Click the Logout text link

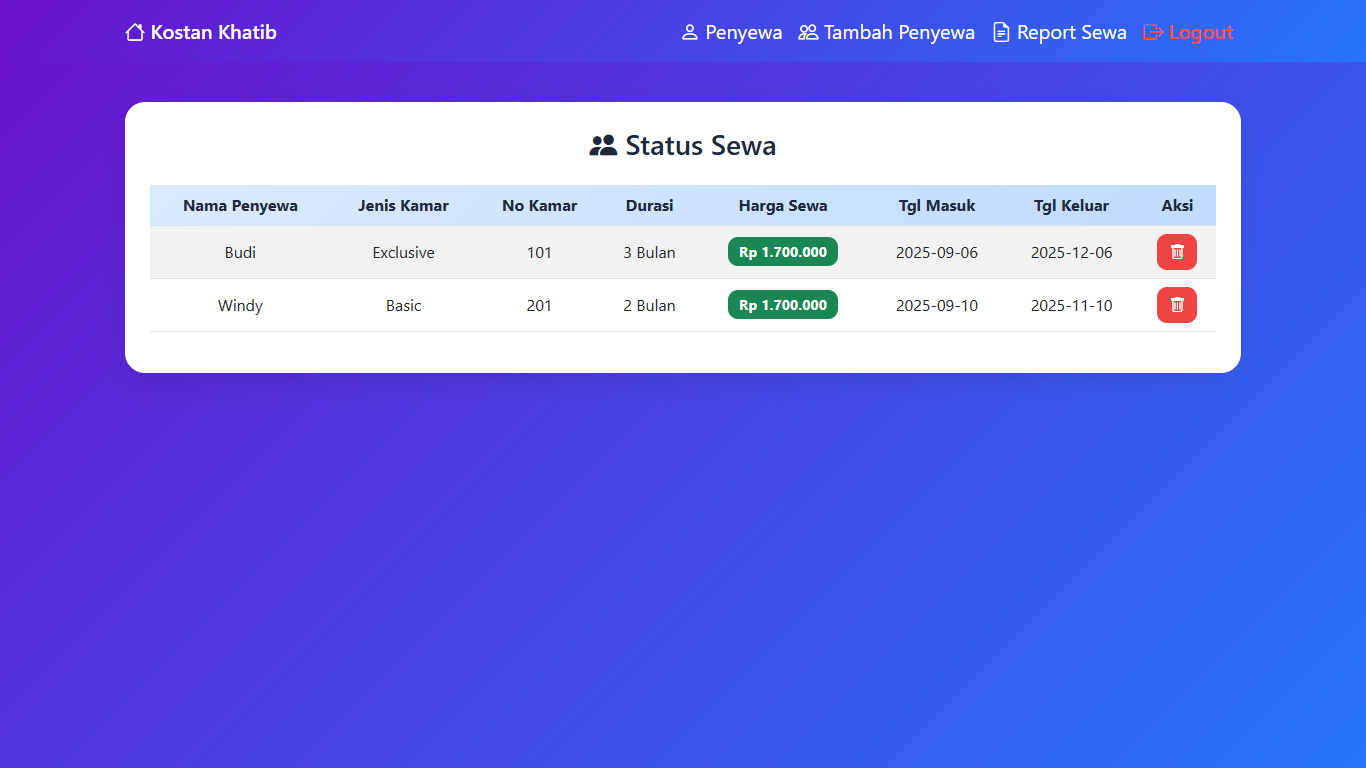click(1201, 33)
